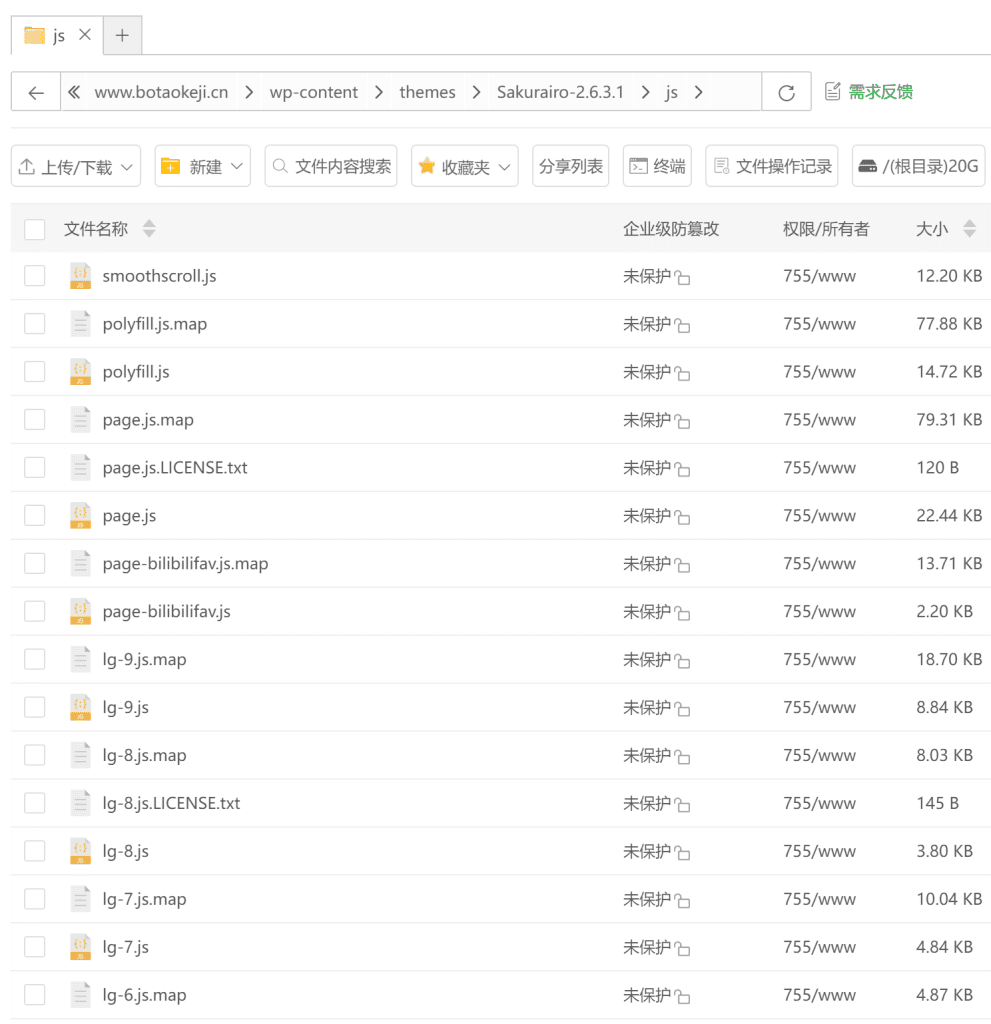991x1024 pixels.
Task: Check the smoothscroll.js checkbox
Action: 35,276
